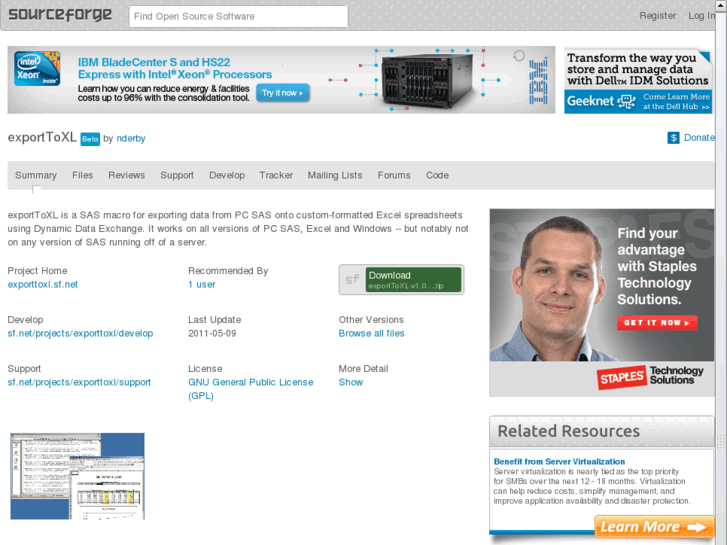This screenshot has width=727, height=545.
Task: Open the Files tab
Action: point(83,175)
